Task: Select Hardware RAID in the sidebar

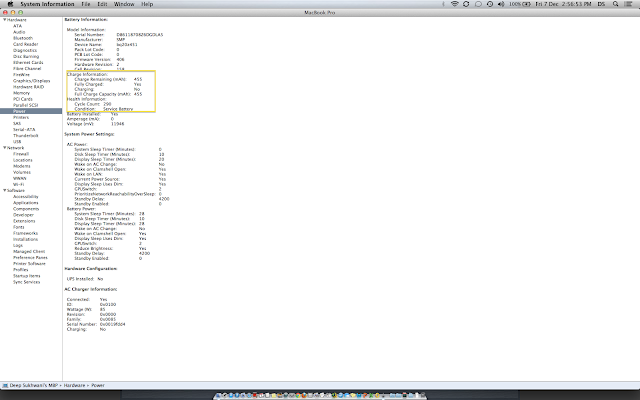Action: 29,87
